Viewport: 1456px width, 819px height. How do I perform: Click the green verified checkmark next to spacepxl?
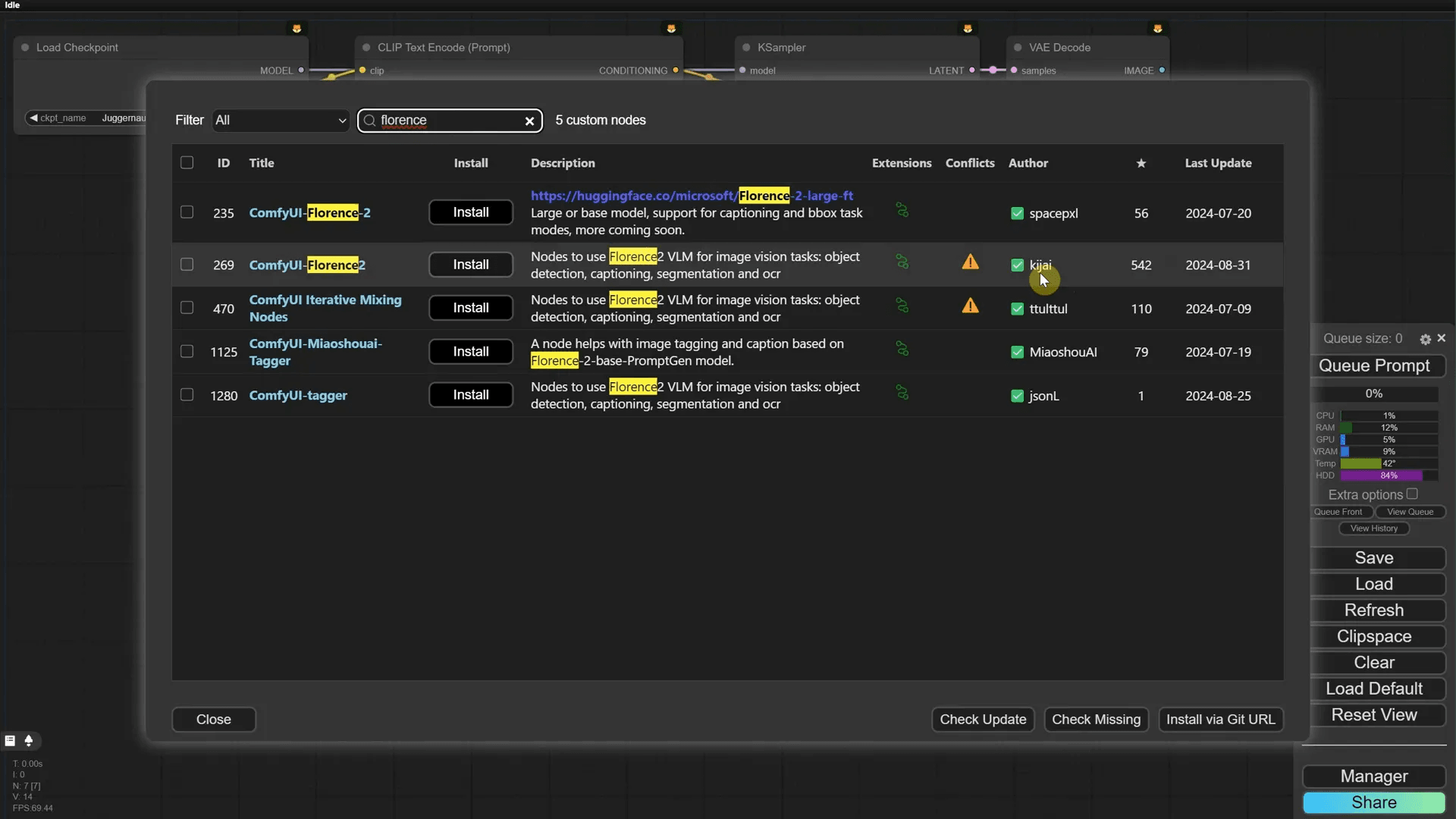(1017, 213)
